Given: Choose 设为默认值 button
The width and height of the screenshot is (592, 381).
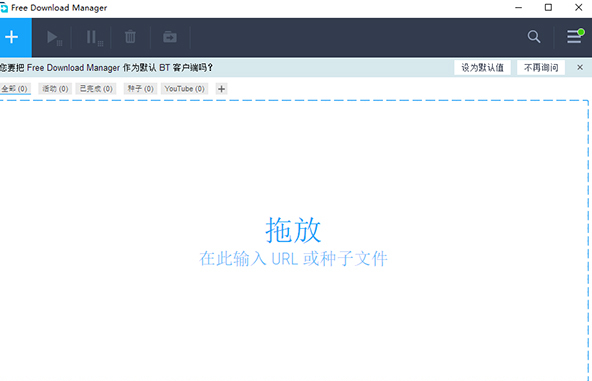Looking at the screenshot, I should (x=483, y=68).
